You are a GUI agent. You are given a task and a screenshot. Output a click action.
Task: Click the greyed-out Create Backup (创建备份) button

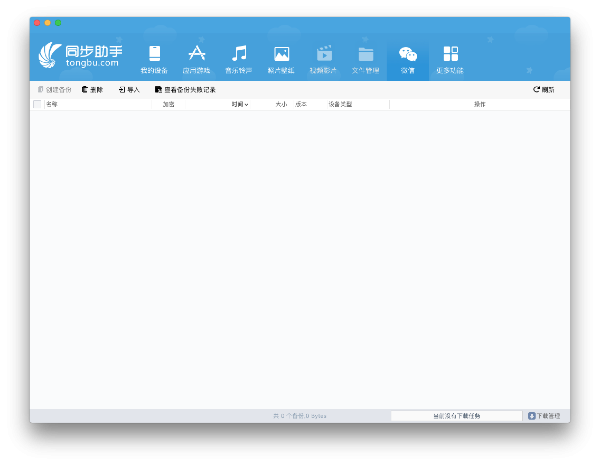[54, 90]
